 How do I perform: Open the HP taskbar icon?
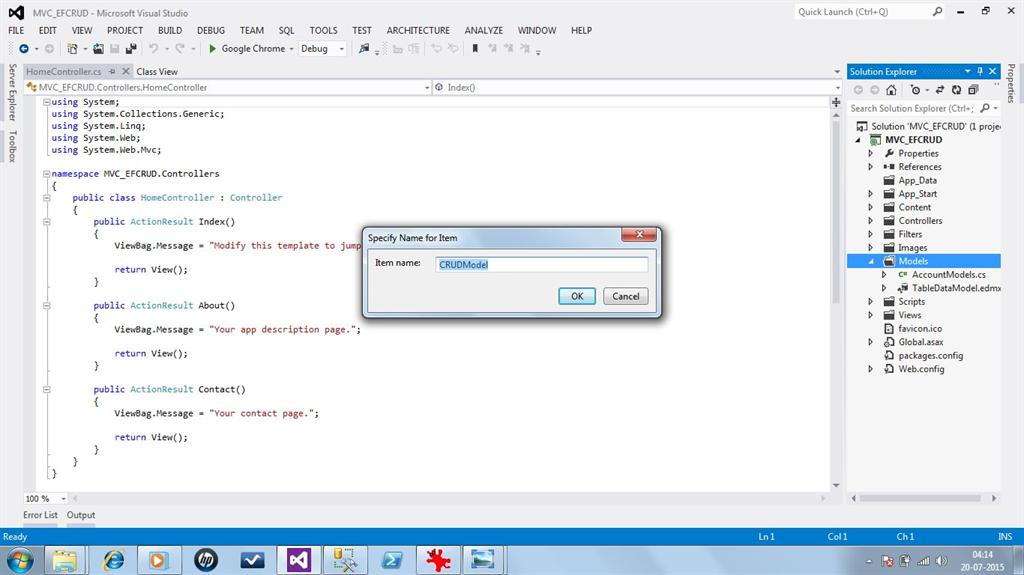tap(206, 560)
